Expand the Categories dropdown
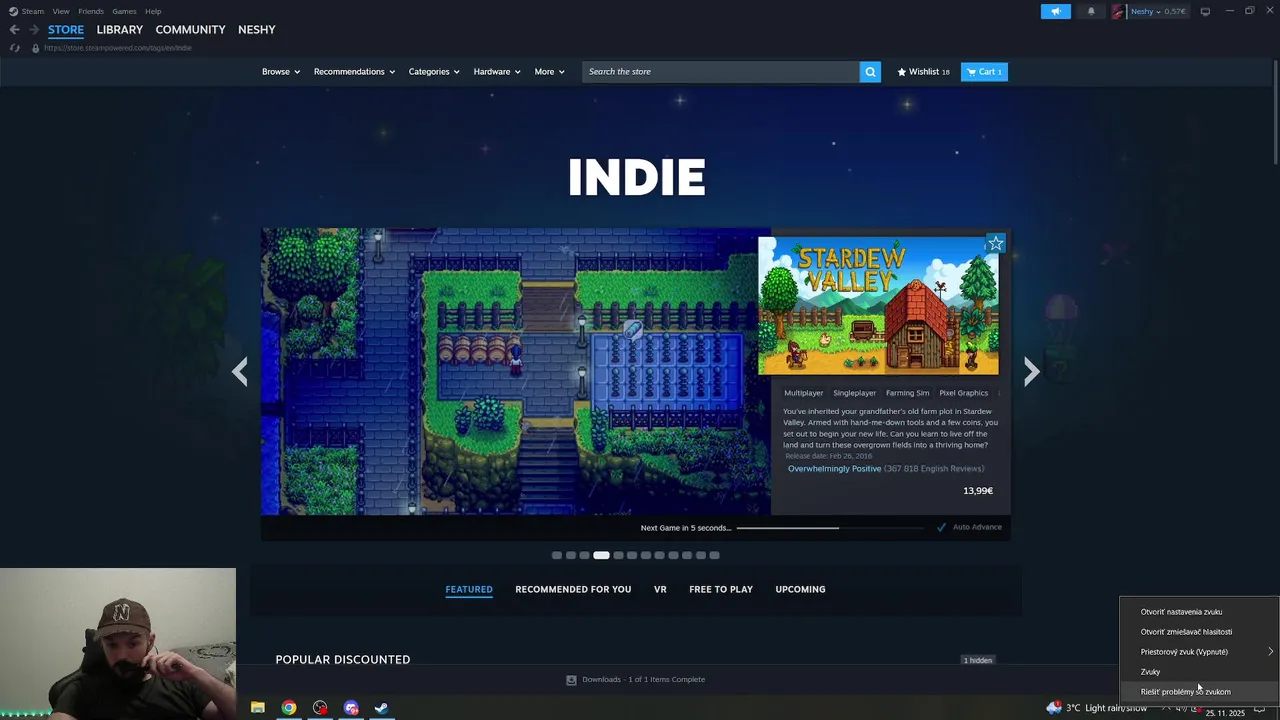Image resolution: width=1280 pixels, height=720 pixels. pyautogui.click(x=434, y=72)
